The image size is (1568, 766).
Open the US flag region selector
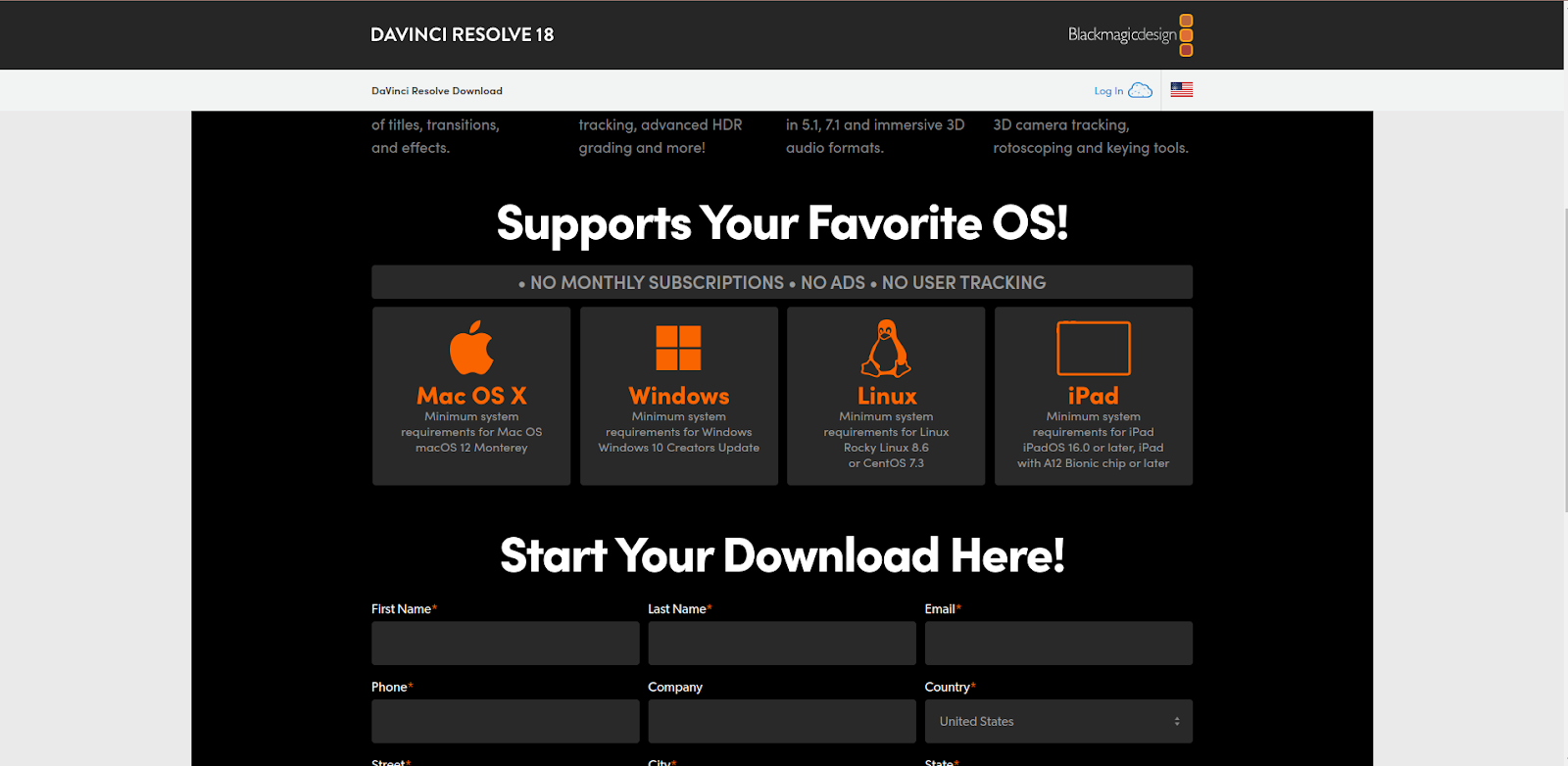point(1182,90)
